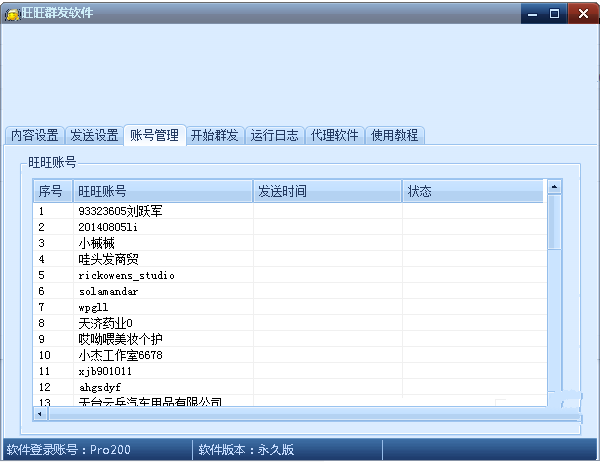Viewport: 600px width, 462px height.
Task: Click row number 5 in 序号 column
Action: (41, 276)
